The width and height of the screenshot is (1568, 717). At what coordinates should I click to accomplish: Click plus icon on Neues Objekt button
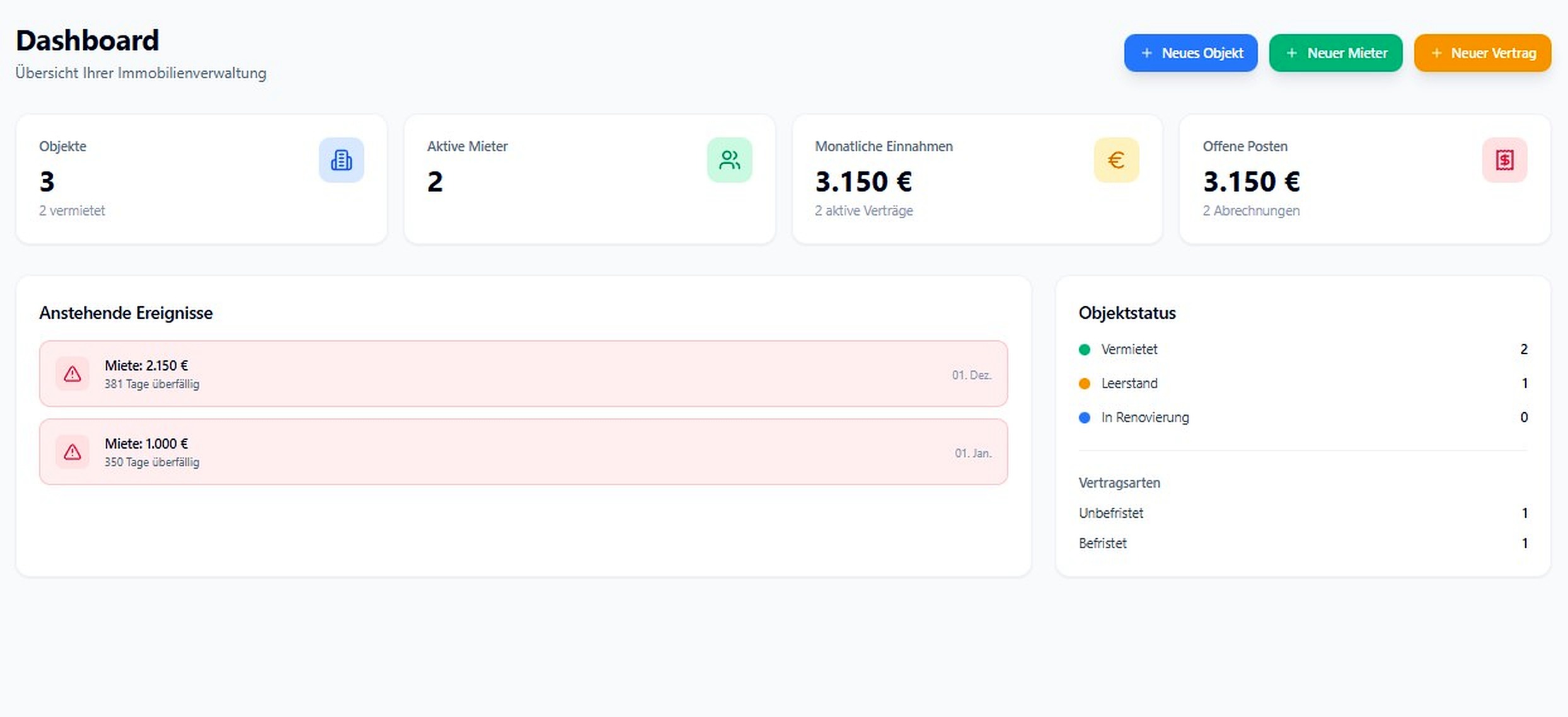point(1146,53)
